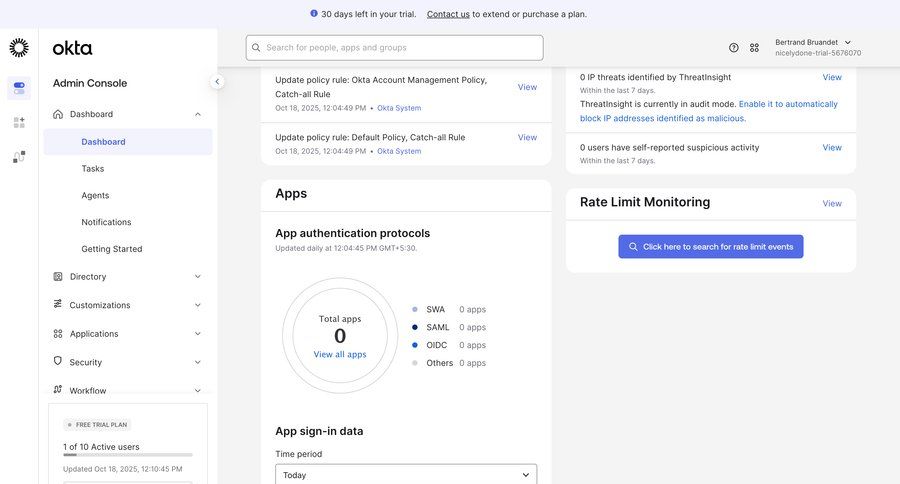Click the OIDC legend color dot
This screenshot has width=900, height=484.
point(414,345)
